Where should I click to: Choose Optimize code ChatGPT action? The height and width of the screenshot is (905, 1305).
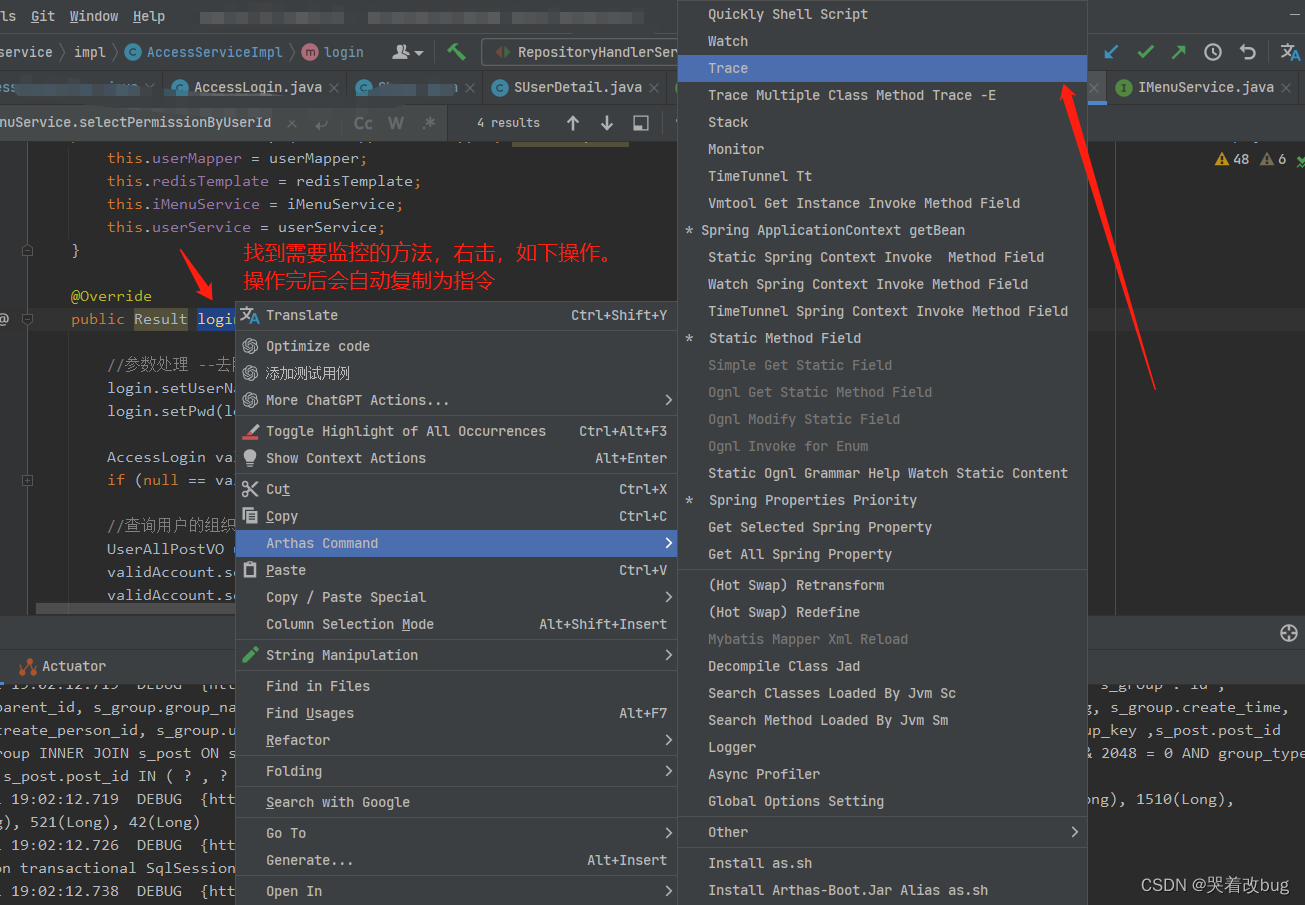pos(456,346)
